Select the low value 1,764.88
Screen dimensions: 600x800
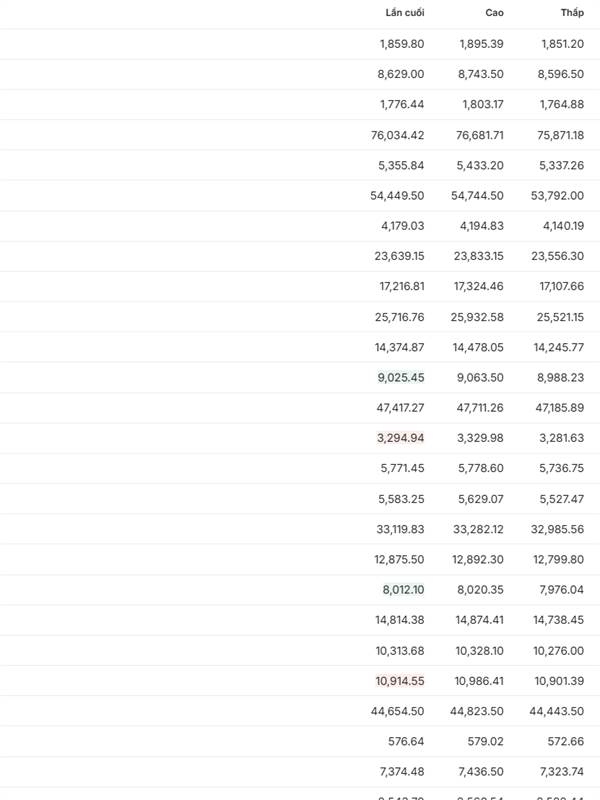coord(562,104)
